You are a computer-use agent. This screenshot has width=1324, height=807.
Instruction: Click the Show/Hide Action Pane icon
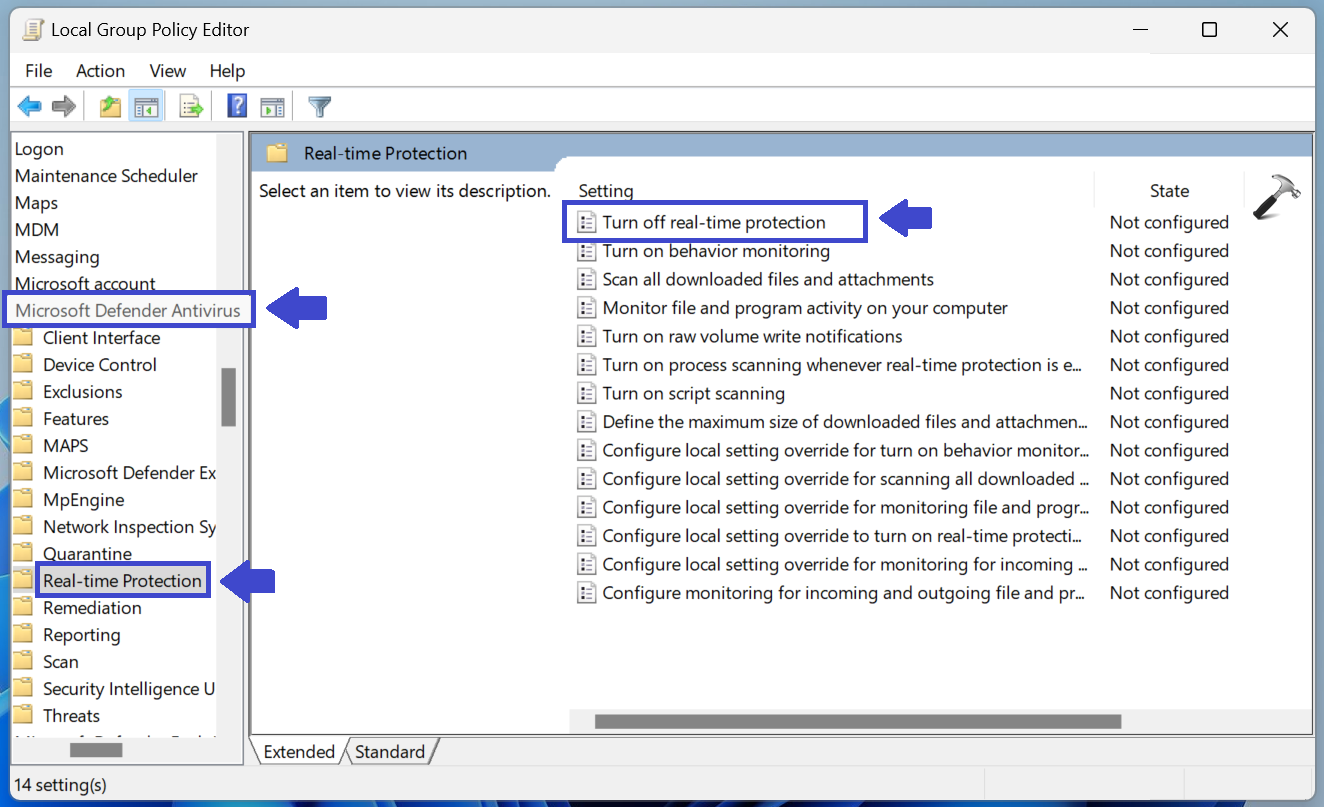pos(273,106)
